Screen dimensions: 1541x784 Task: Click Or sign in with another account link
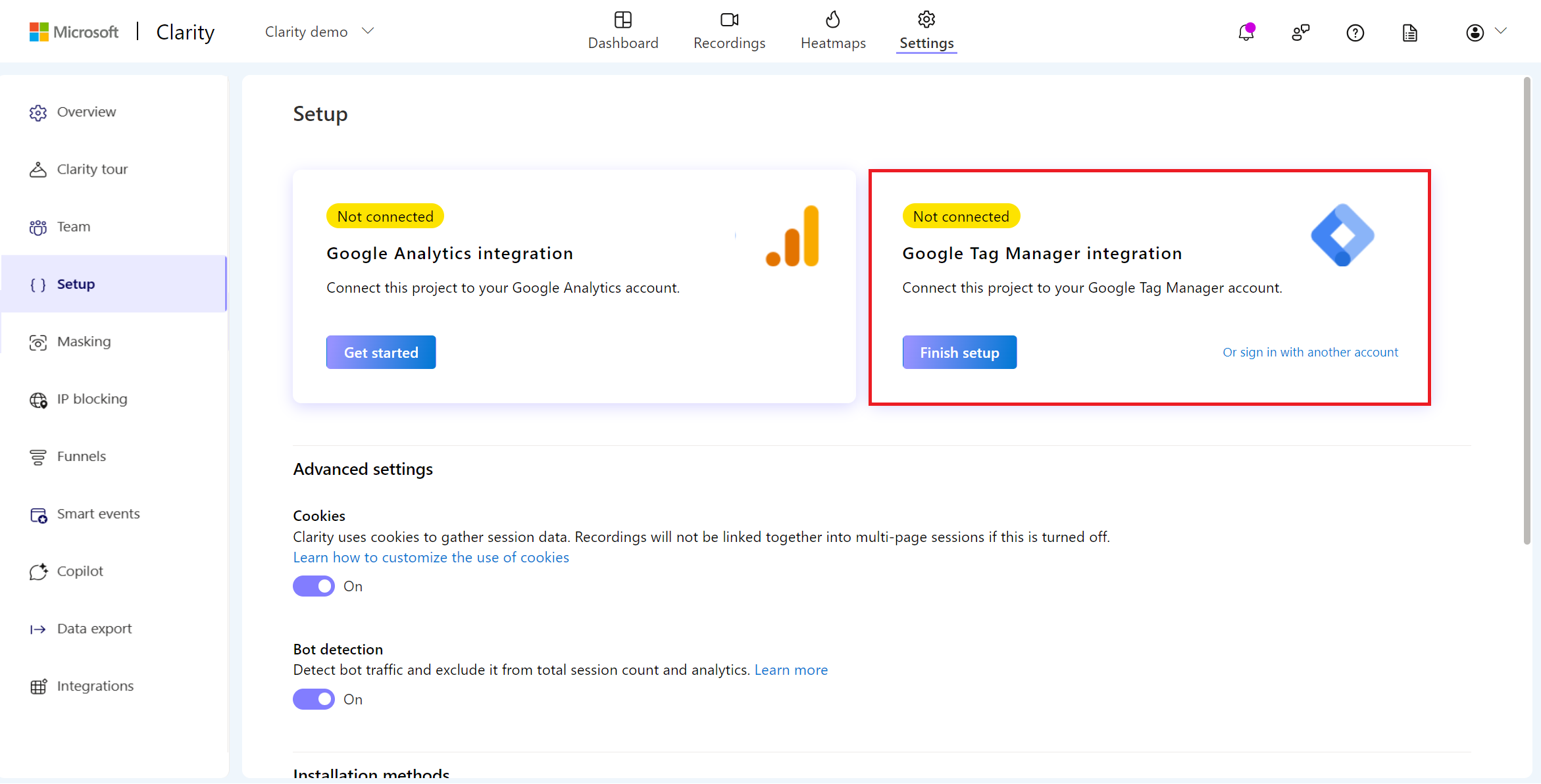(1310, 352)
